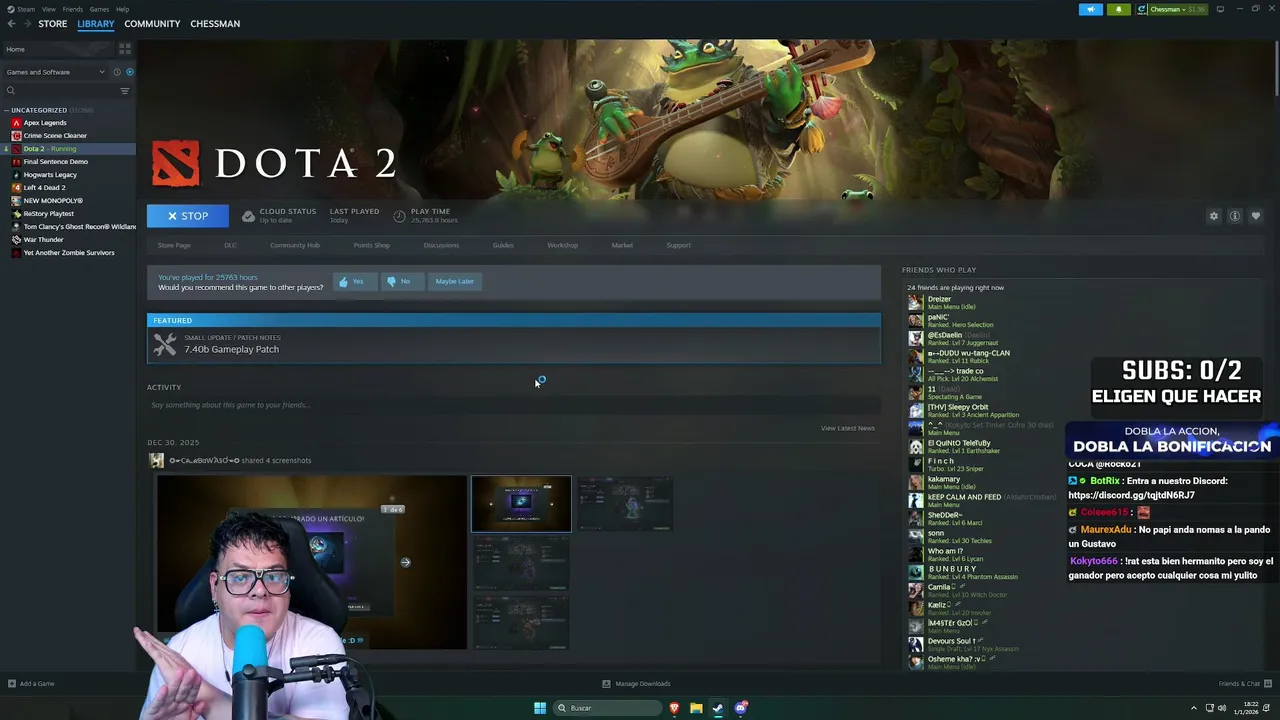Open the Support link
The width and height of the screenshot is (1280, 720).
678,245
